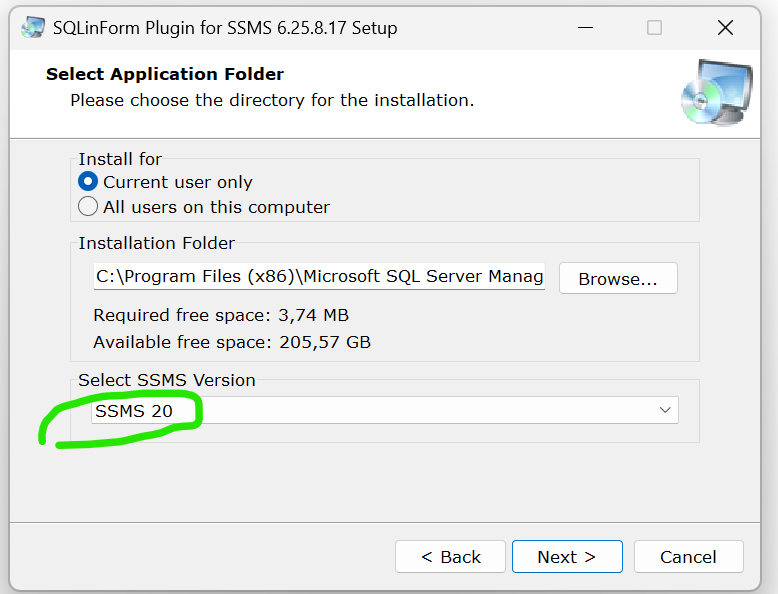Click the Required free space text

tap(221, 315)
